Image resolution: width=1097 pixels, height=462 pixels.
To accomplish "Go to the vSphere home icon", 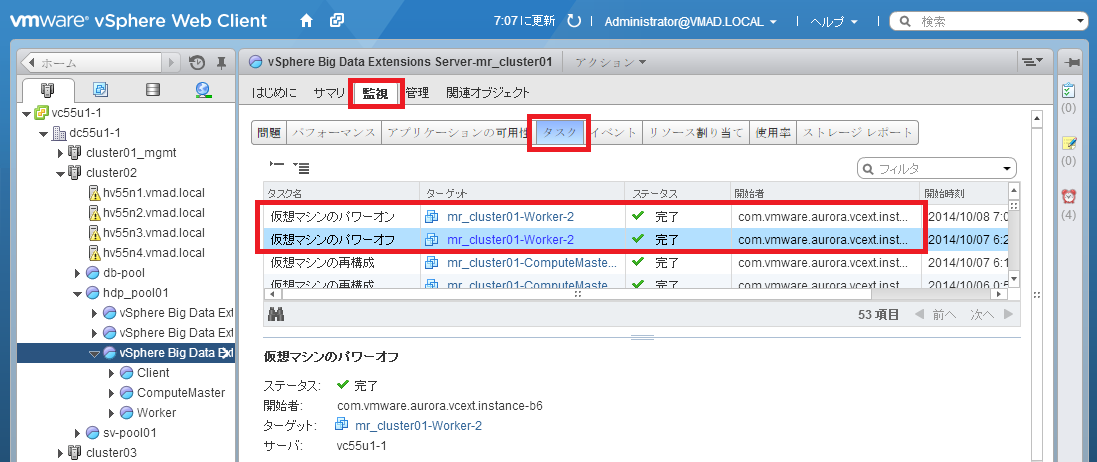I will [306, 21].
